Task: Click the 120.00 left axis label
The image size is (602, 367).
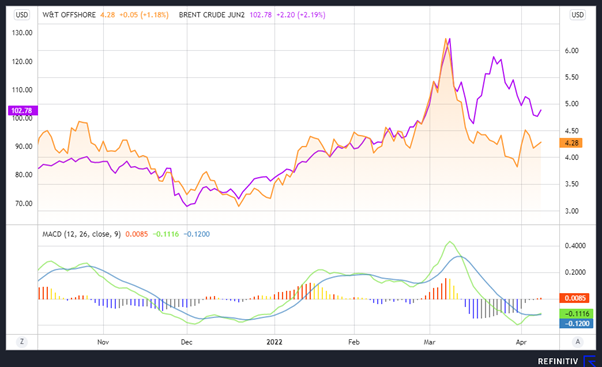Action: click(22, 61)
